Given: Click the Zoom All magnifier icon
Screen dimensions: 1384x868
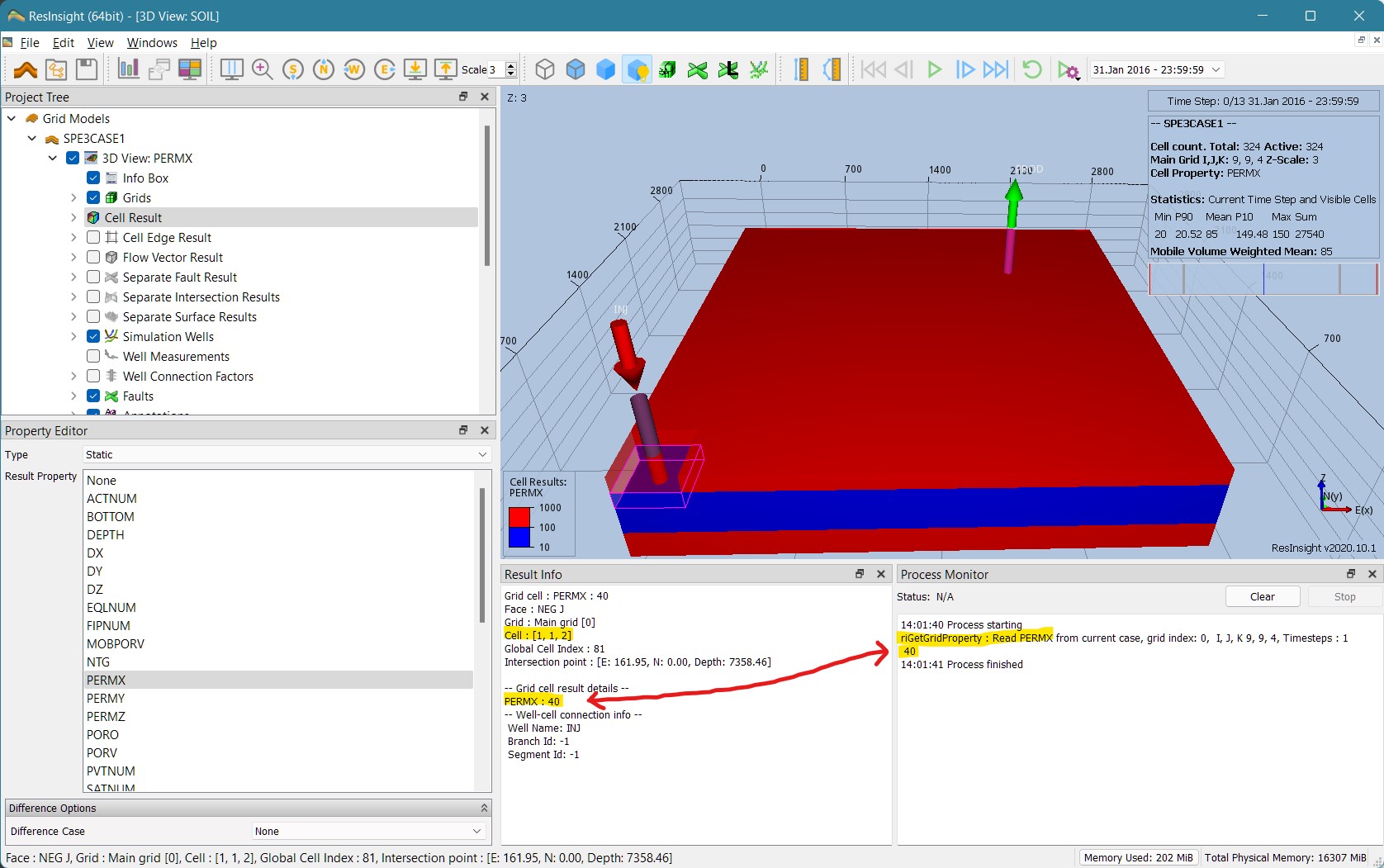Looking at the screenshot, I should (x=263, y=70).
